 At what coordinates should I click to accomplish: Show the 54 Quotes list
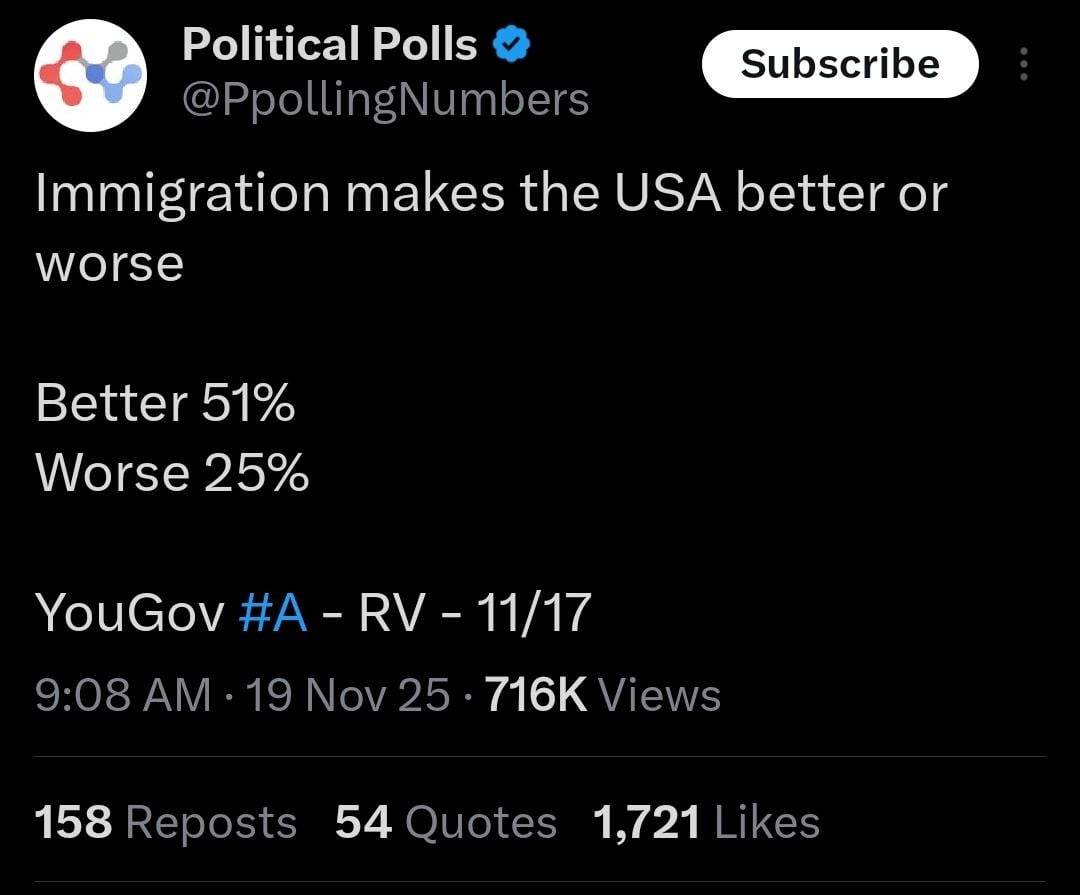[445, 823]
